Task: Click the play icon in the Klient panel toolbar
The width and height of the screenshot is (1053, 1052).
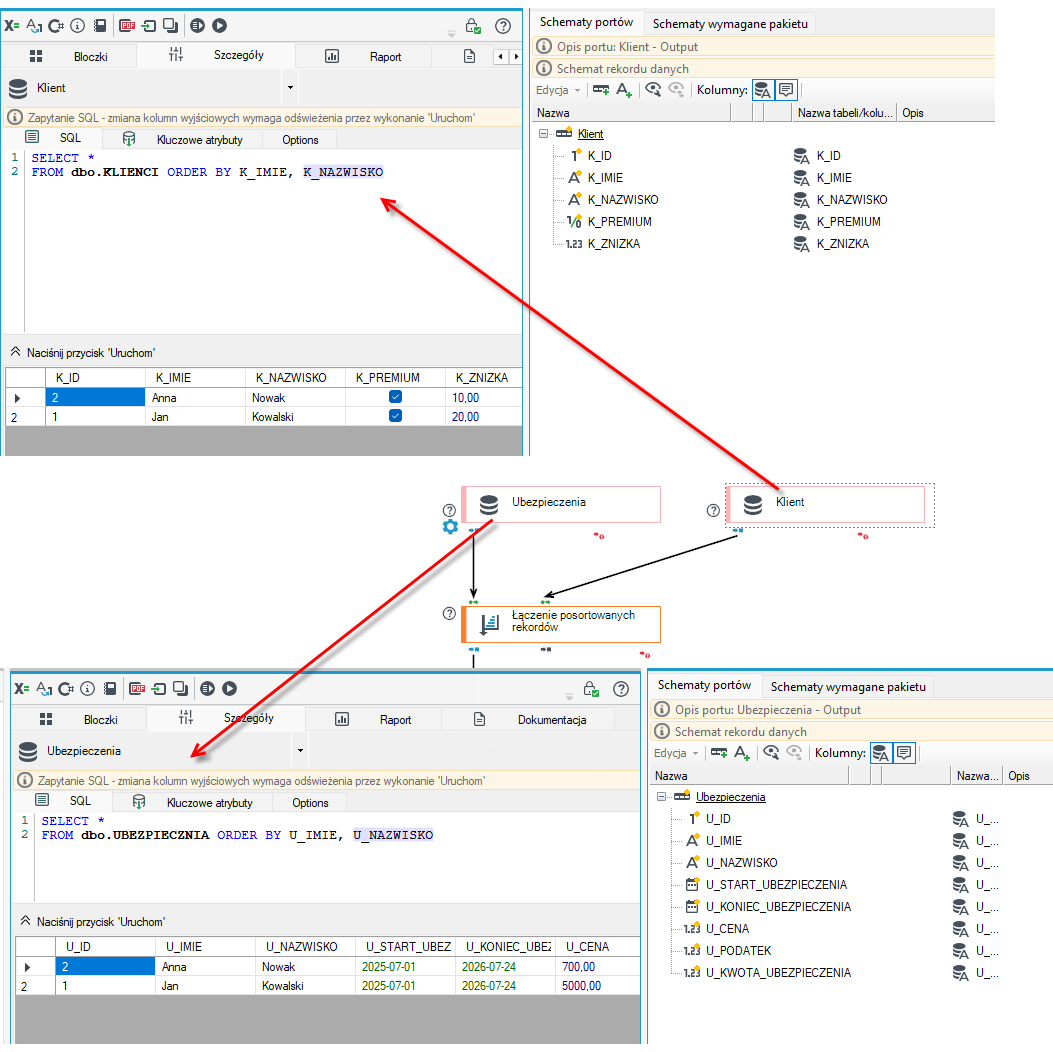Action: tap(220, 26)
